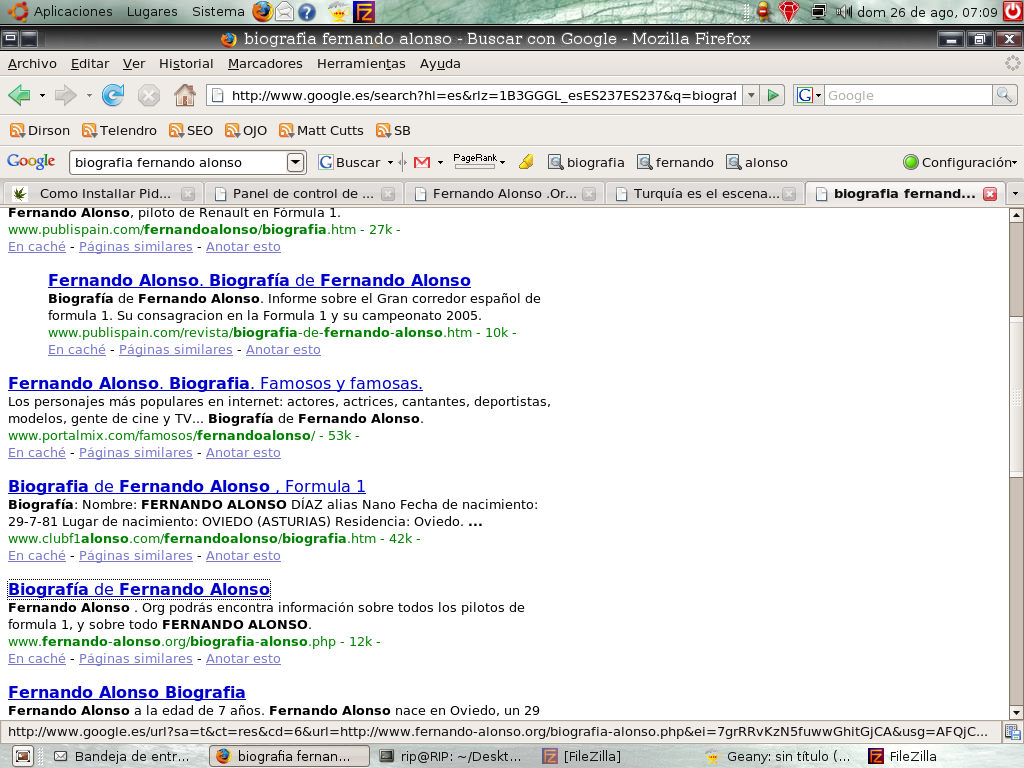Click the volume icon in system tray

coord(844,11)
